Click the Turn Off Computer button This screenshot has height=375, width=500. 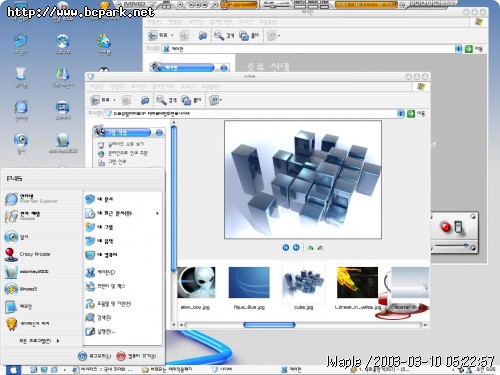136,356
